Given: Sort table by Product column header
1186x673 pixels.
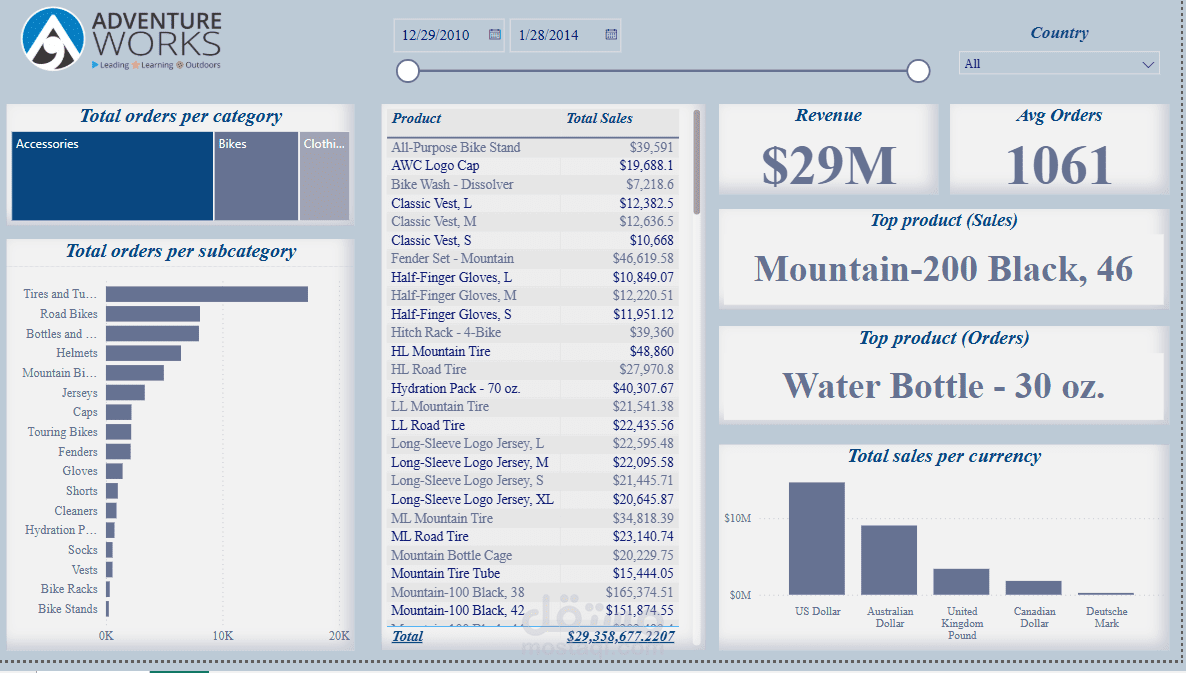Looking at the screenshot, I should point(416,119).
